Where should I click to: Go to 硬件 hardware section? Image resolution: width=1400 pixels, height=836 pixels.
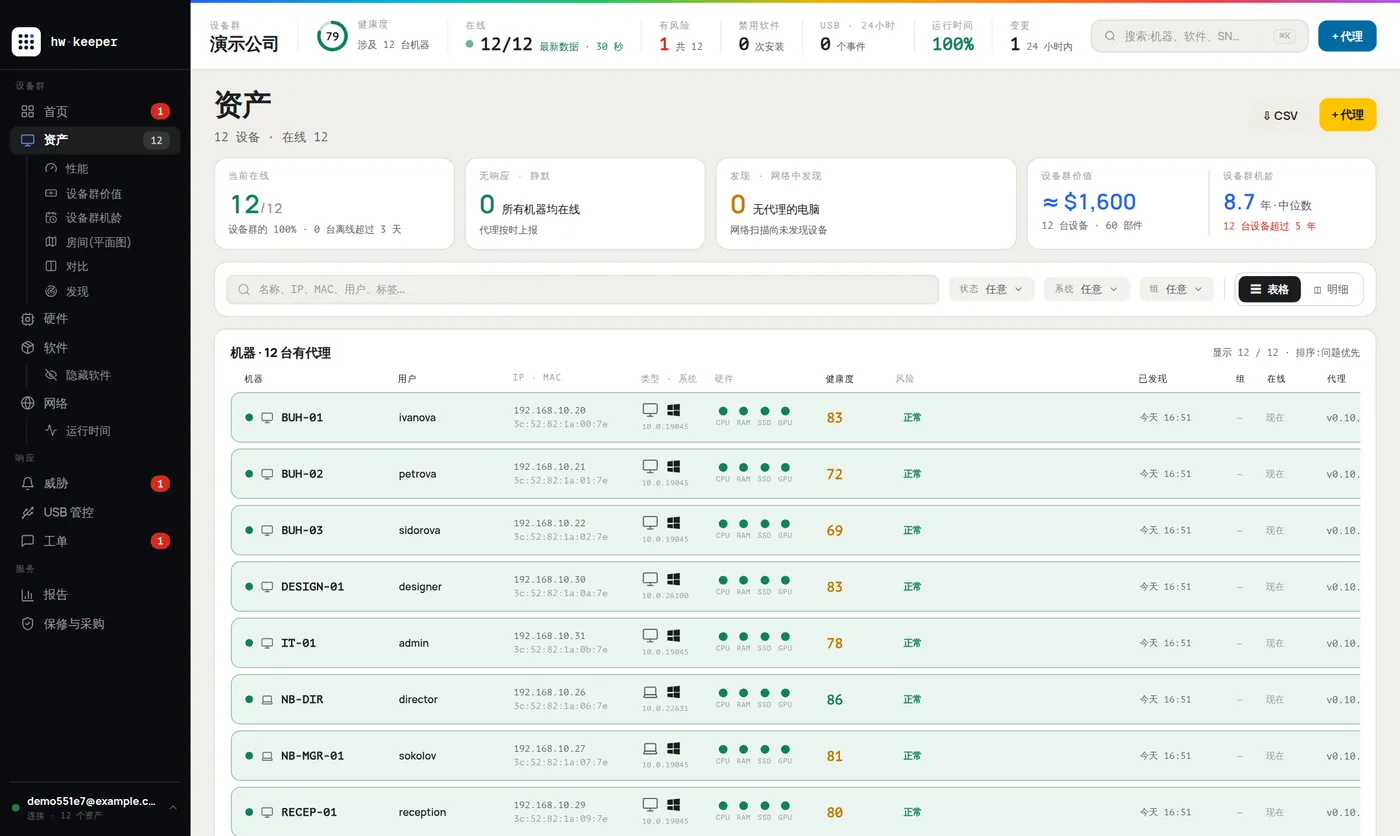point(95,318)
